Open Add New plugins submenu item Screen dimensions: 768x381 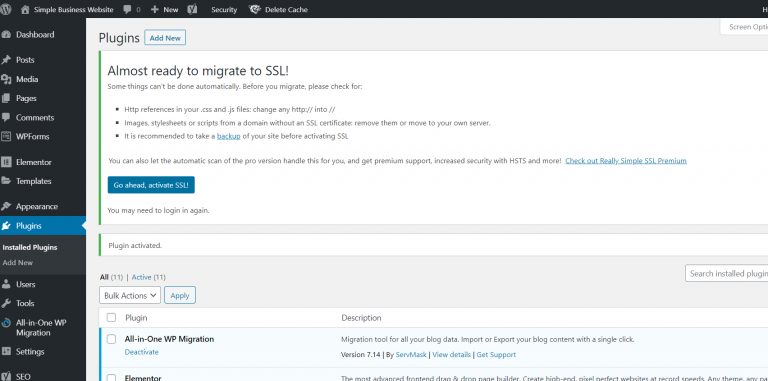18,262
